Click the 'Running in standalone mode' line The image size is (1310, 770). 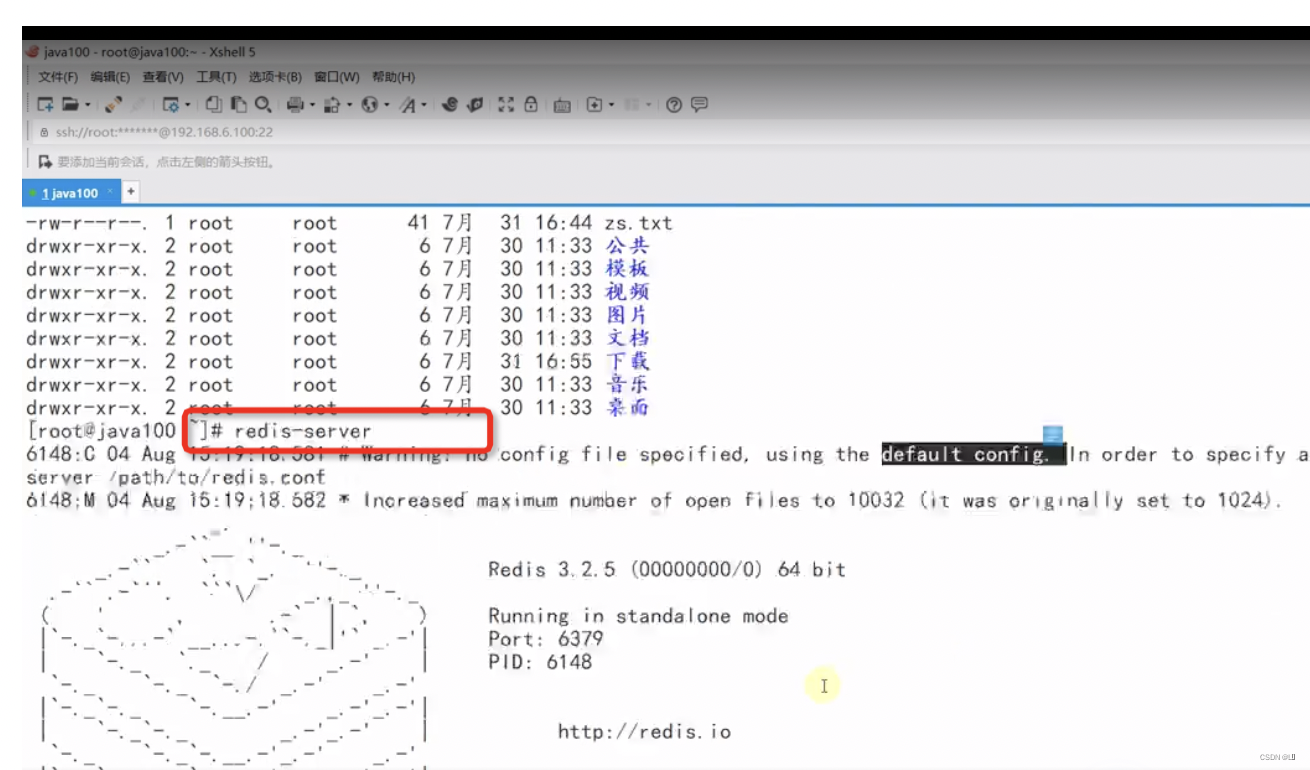click(x=638, y=615)
